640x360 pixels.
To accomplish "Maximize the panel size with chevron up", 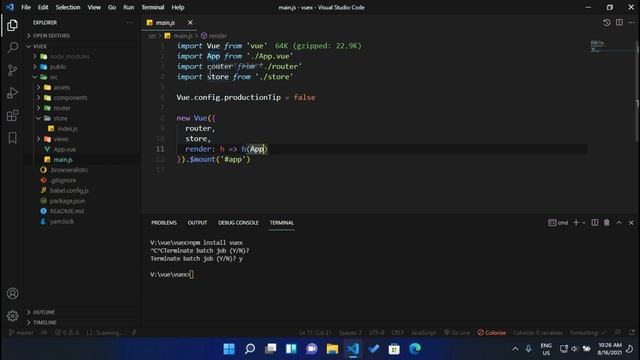I will point(619,222).
